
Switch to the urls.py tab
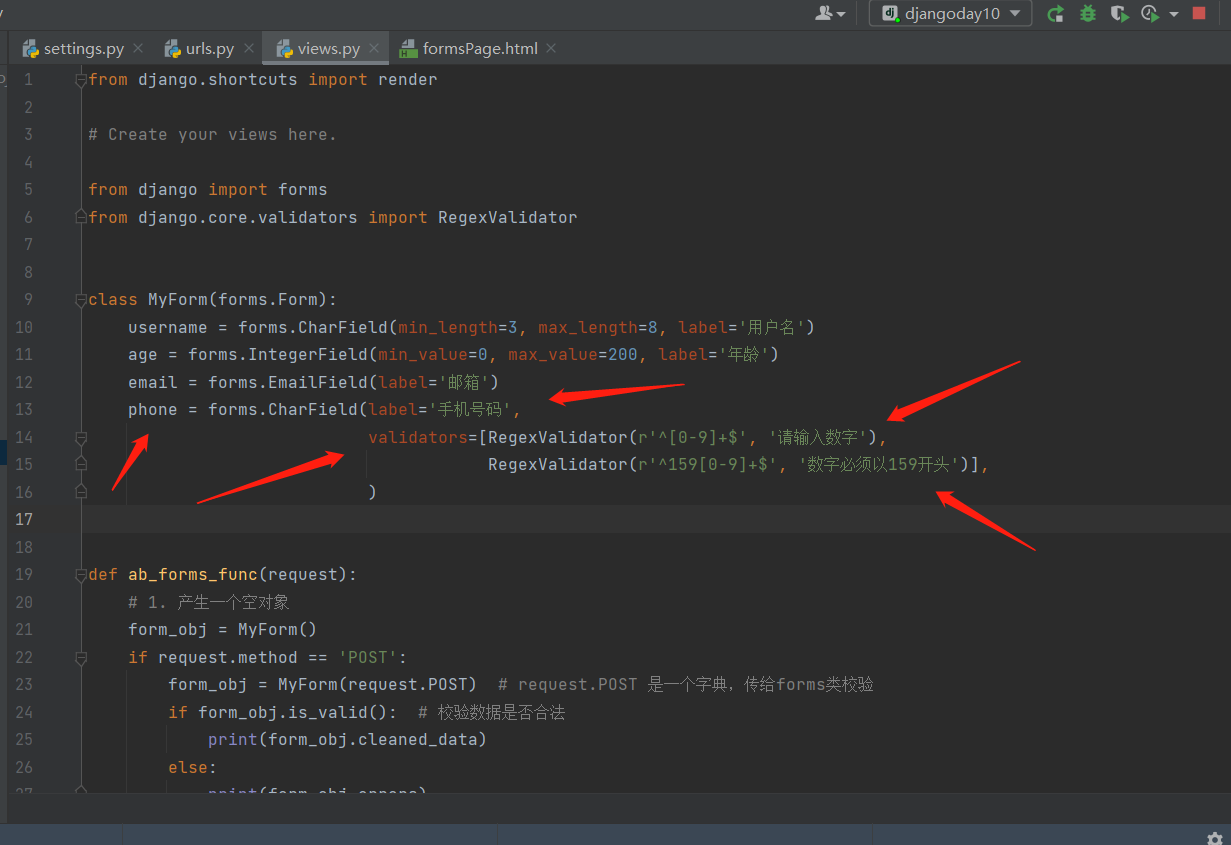click(x=200, y=48)
